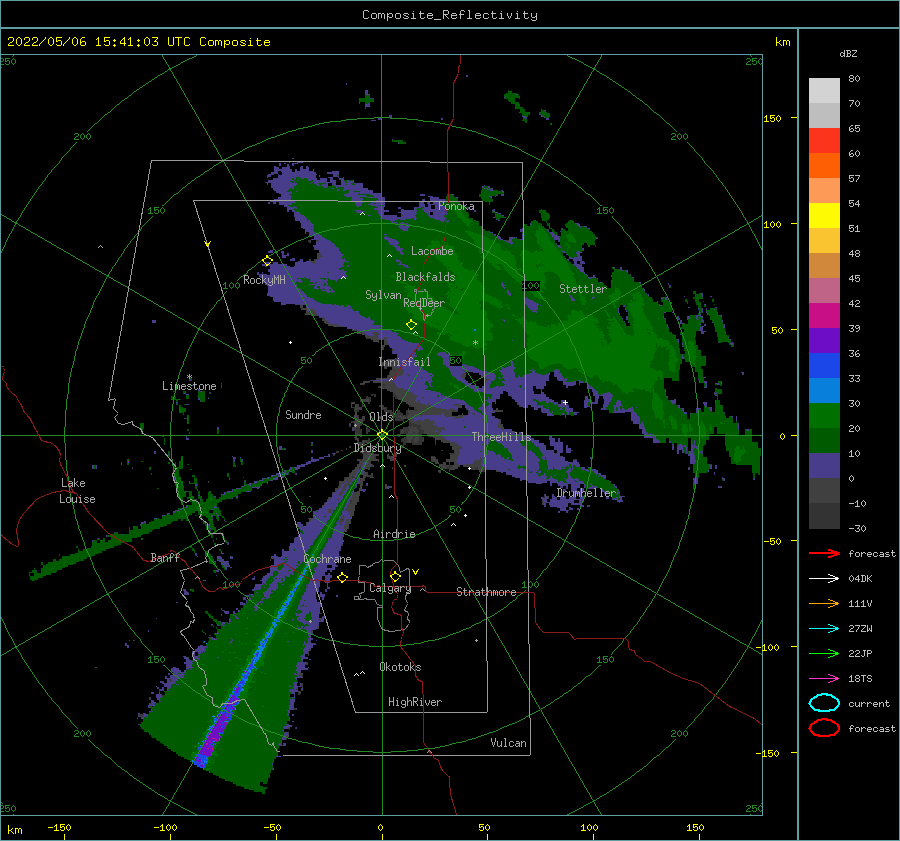Click the Olds city label
This screenshot has width=900, height=841.
tap(381, 417)
